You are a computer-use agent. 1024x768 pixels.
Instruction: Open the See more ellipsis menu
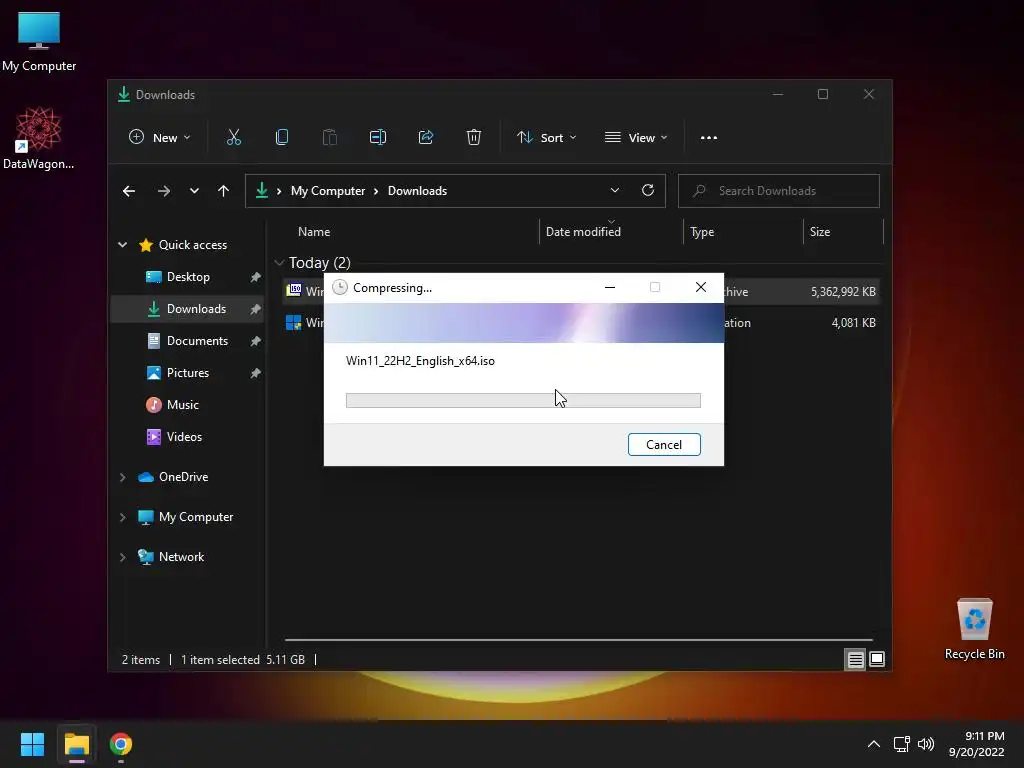click(x=709, y=138)
